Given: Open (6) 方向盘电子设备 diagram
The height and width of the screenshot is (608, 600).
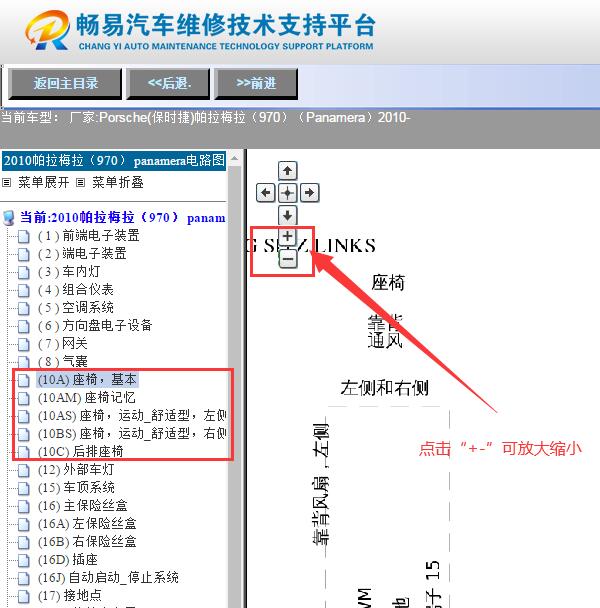Looking at the screenshot, I should click(x=95, y=326).
